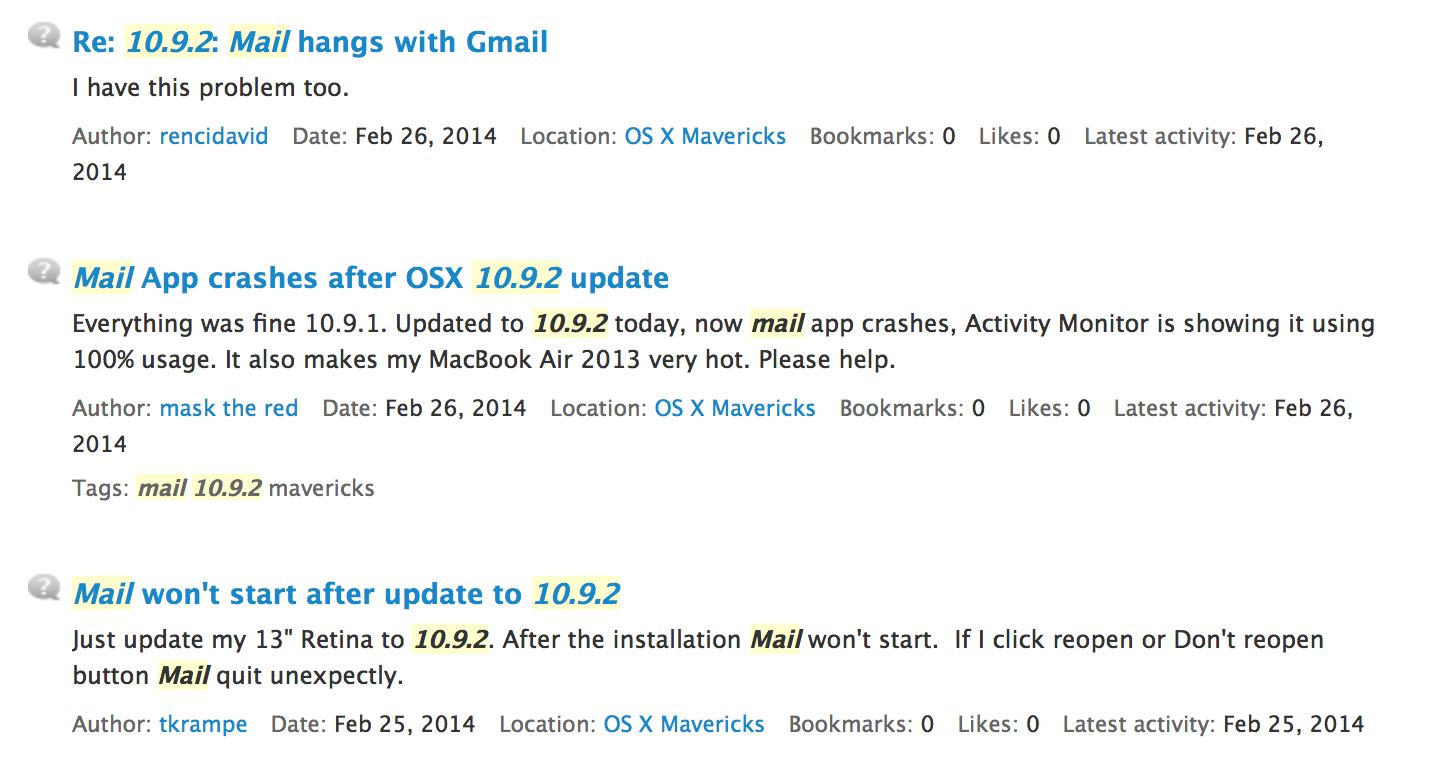This screenshot has height=764, width=1444.
Task: Click the "Just update my 13" Retina" snippet text
Action: [238, 640]
